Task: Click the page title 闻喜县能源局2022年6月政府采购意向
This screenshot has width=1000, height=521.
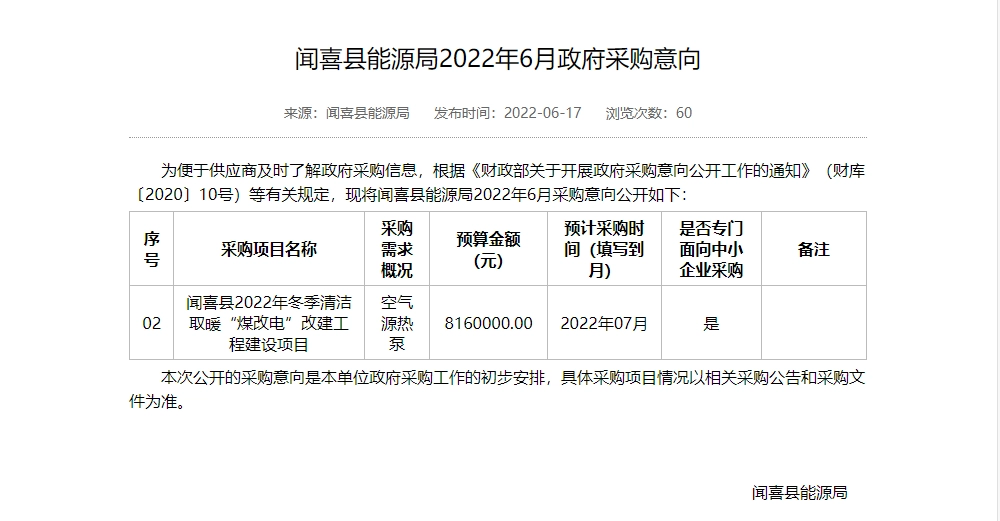Action: [x=498, y=60]
